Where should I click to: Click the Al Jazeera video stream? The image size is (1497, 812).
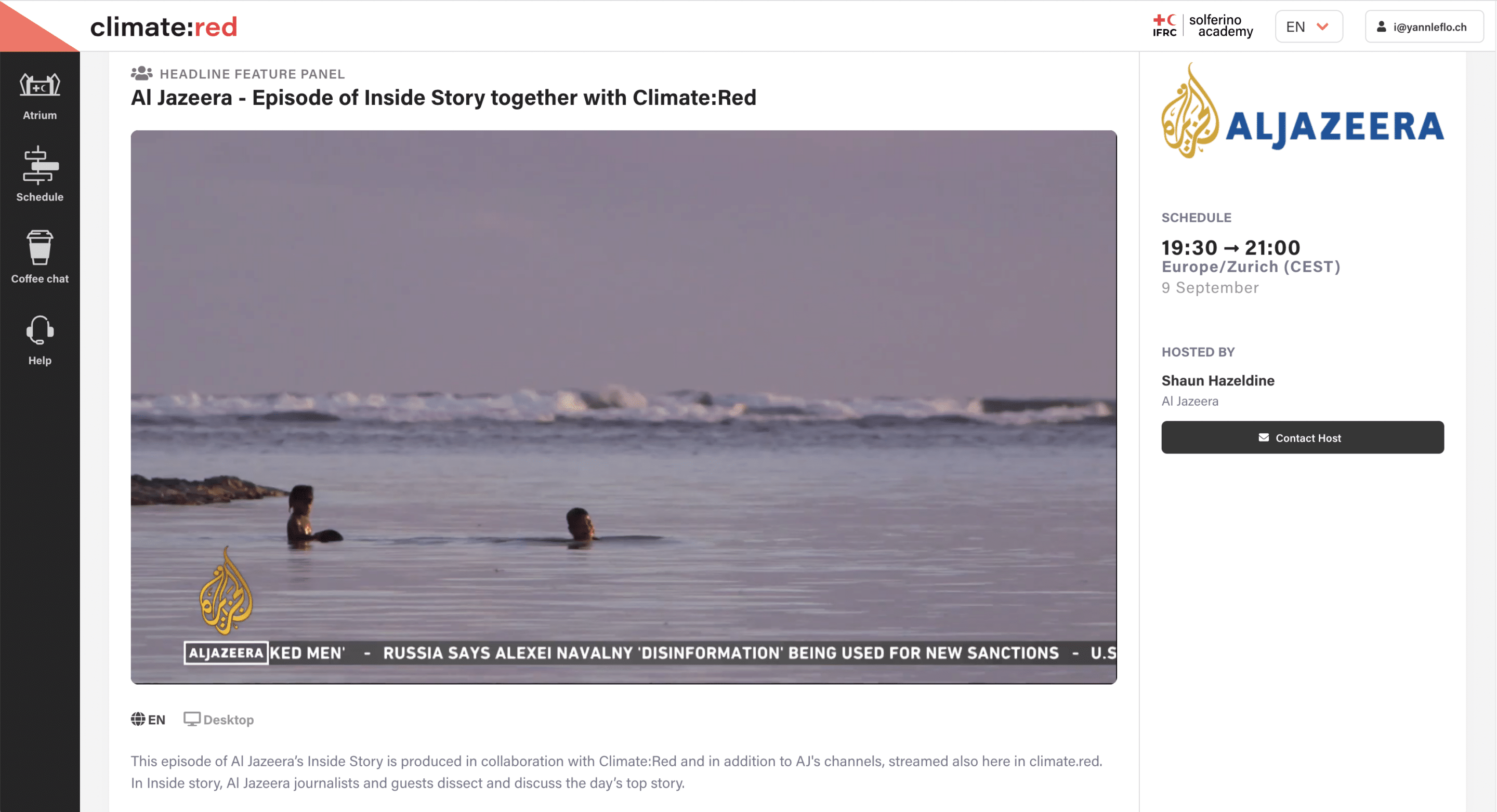coord(624,407)
